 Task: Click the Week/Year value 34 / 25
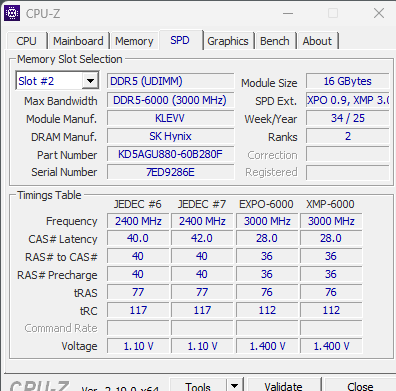coord(348,118)
